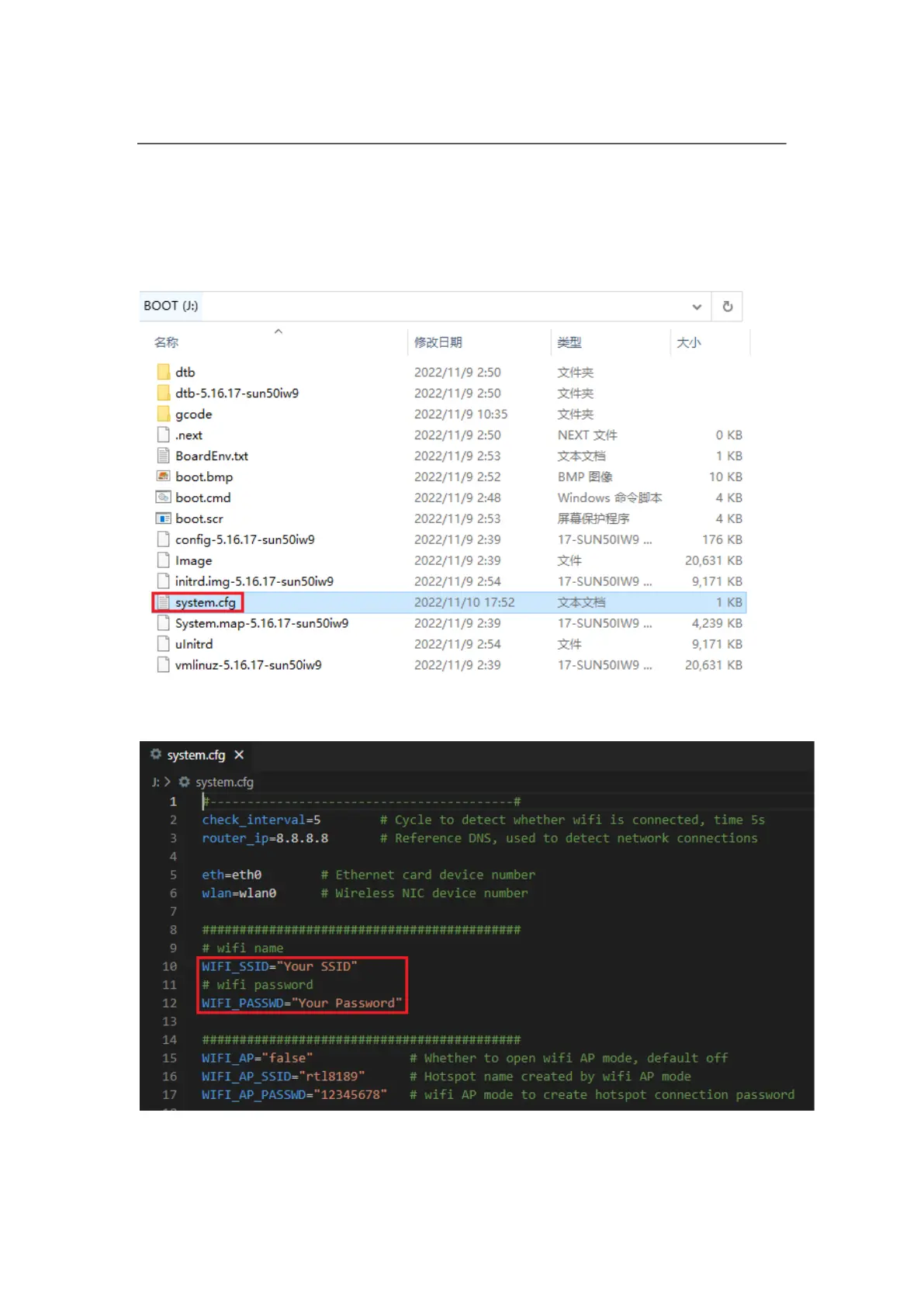
Task: Click the boot.bmp image file icon
Action: pos(163,477)
